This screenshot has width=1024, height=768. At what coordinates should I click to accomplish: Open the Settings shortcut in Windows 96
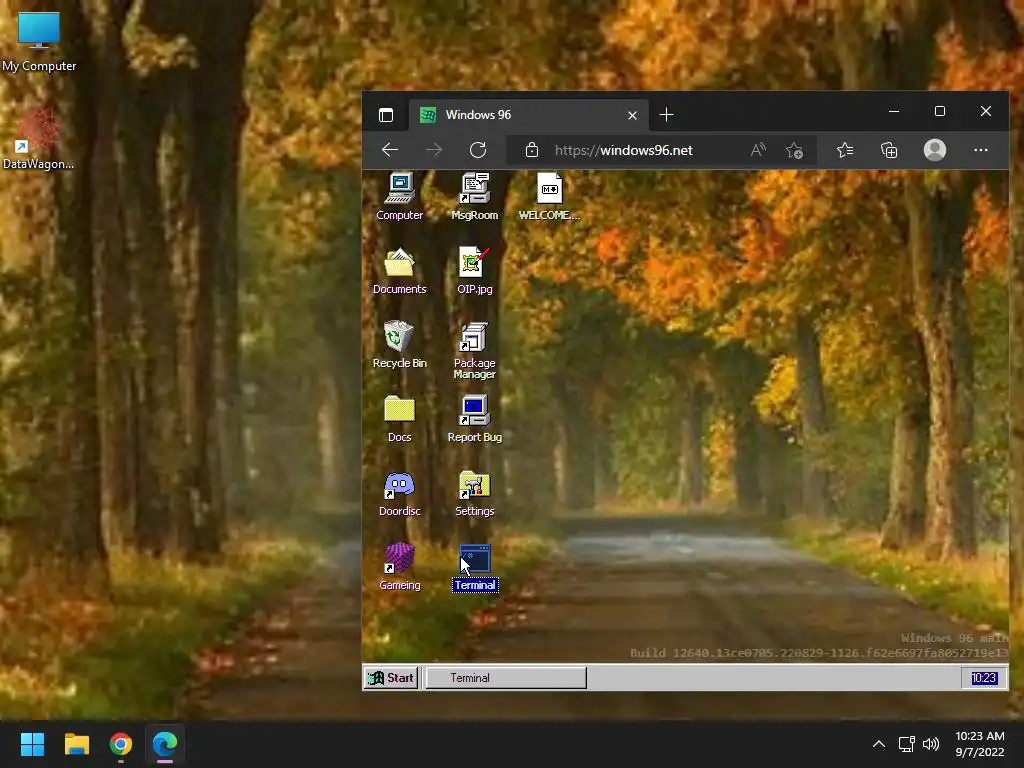475,493
